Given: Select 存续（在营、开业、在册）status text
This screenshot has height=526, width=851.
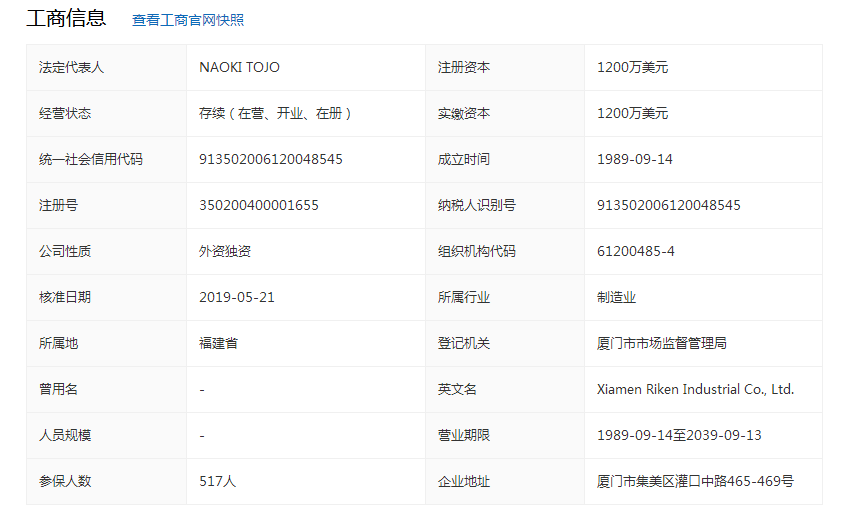Looking at the screenshot, I should tap(275, 113).
